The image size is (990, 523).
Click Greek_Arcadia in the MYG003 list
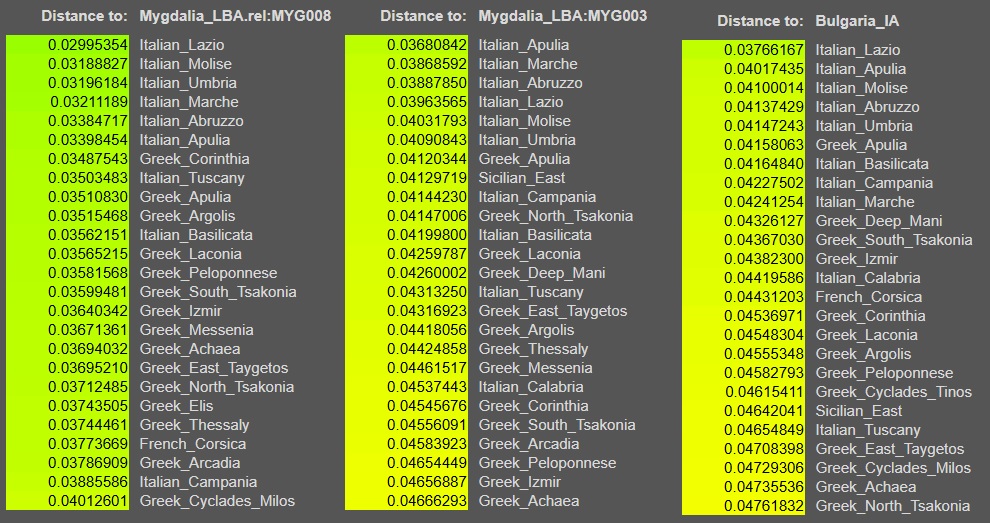[528, 443]
